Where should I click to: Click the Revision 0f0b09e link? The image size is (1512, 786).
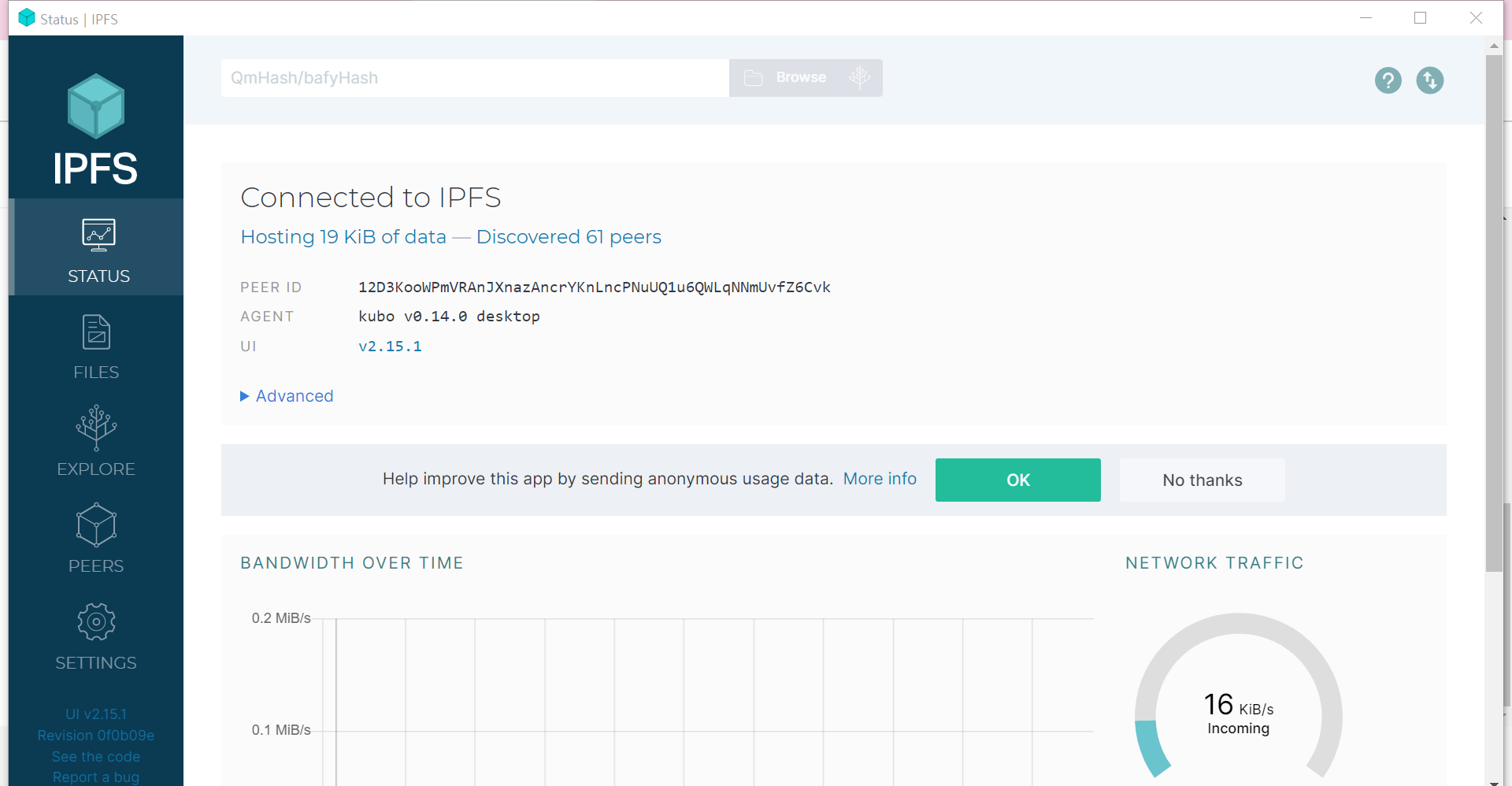point(96,736)
